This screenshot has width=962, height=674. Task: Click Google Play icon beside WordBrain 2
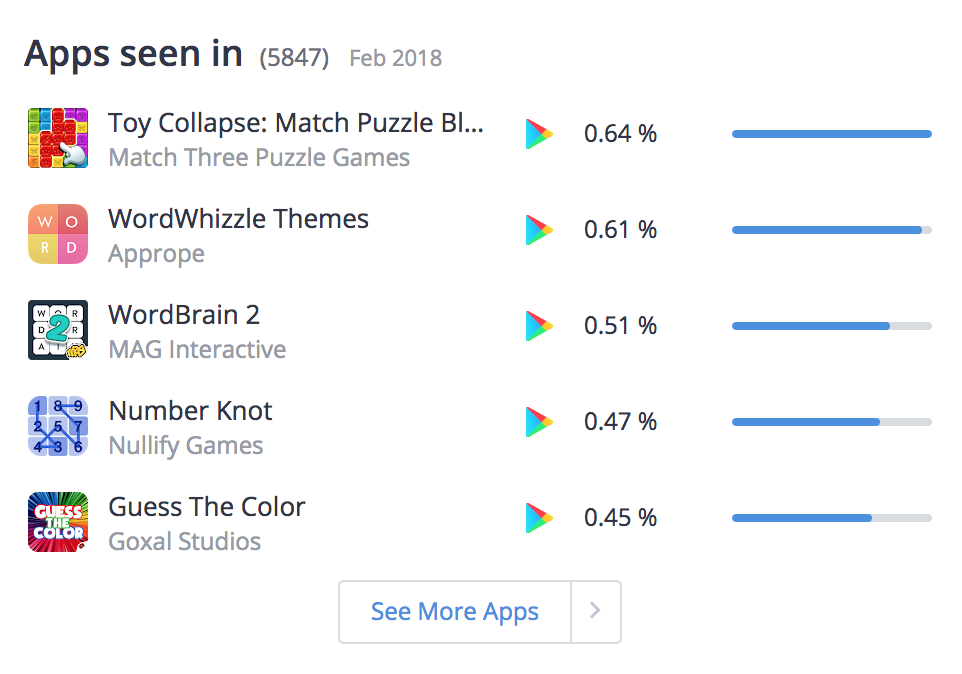539,326
